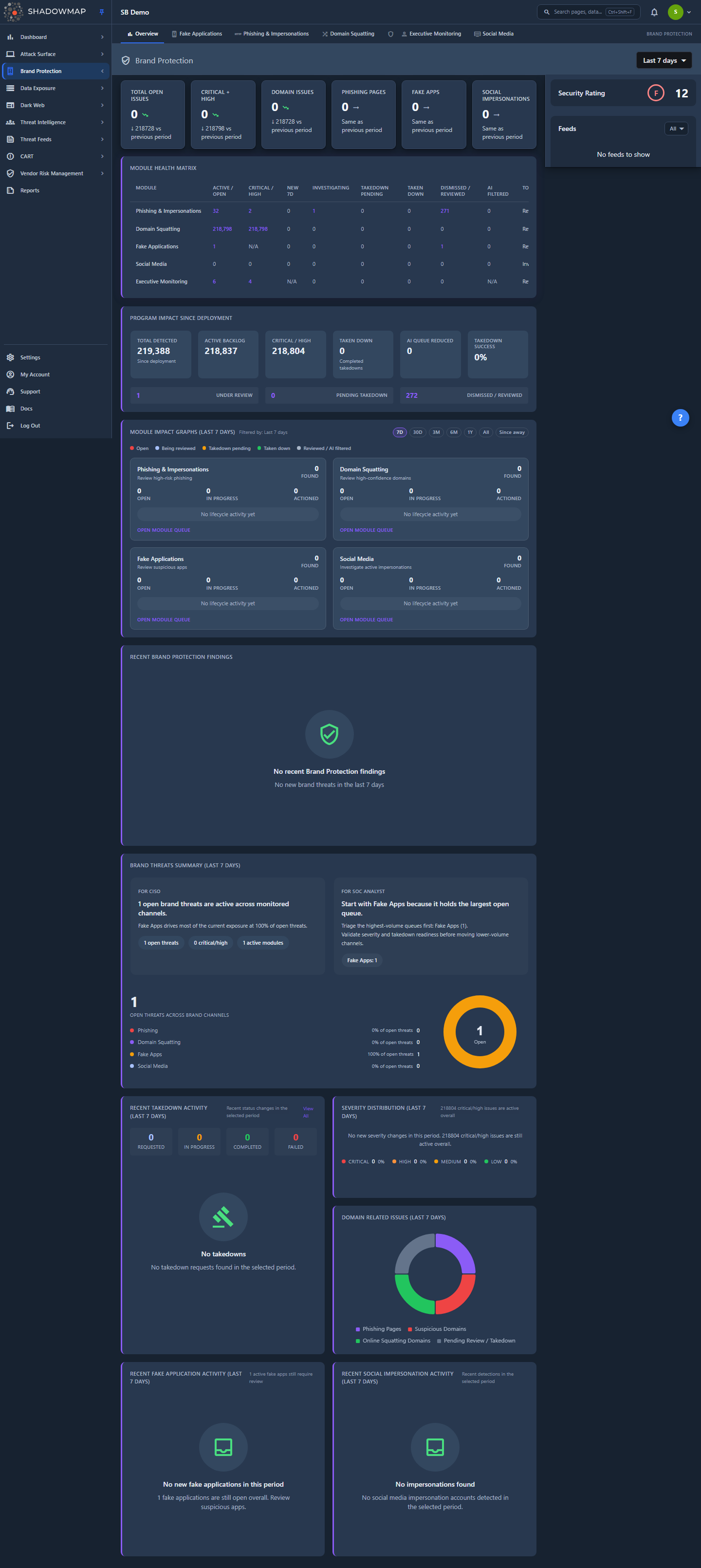Click the search pages input field
The width and height of the screenshot is (701, 1568).
click(x=589, y=12)
